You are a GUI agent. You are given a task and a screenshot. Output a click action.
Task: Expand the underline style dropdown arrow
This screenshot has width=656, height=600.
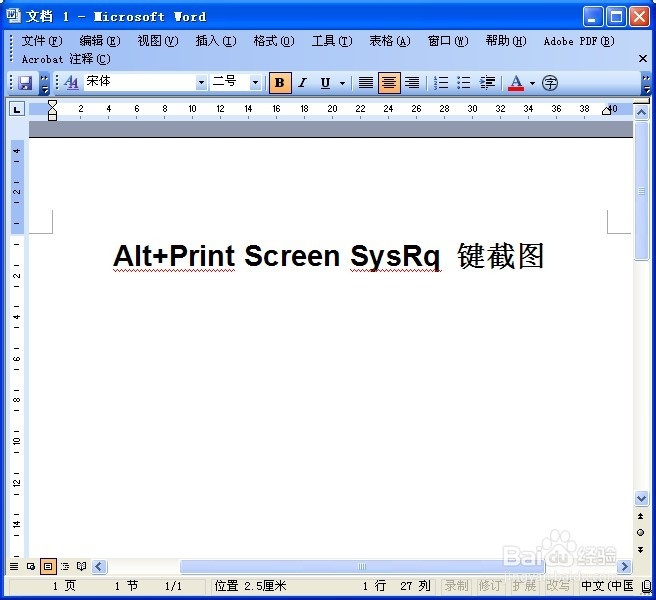coord(342,83)
